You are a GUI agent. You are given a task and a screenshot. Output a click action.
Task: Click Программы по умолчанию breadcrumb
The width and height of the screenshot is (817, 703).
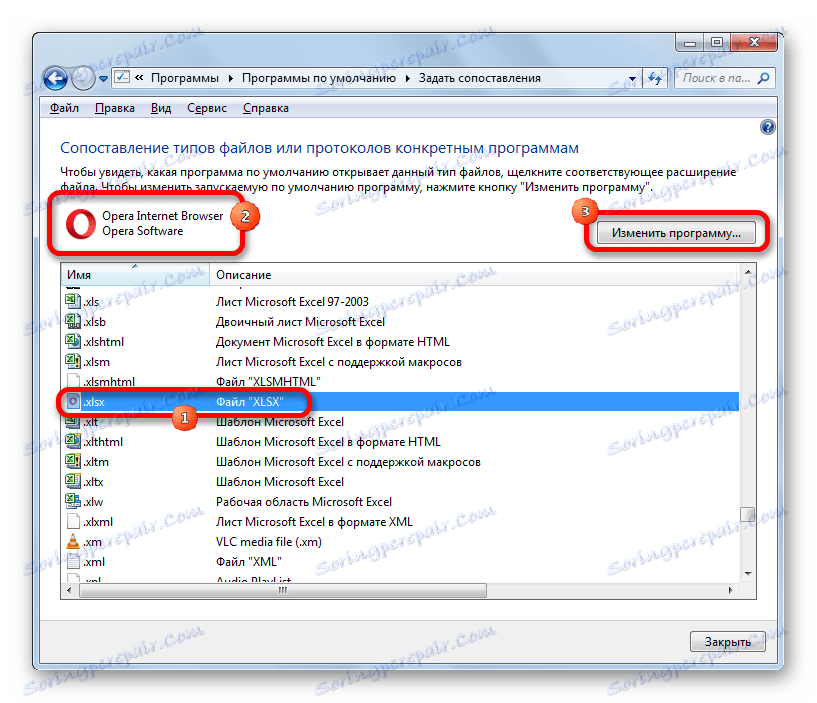[x=318, y=78]
